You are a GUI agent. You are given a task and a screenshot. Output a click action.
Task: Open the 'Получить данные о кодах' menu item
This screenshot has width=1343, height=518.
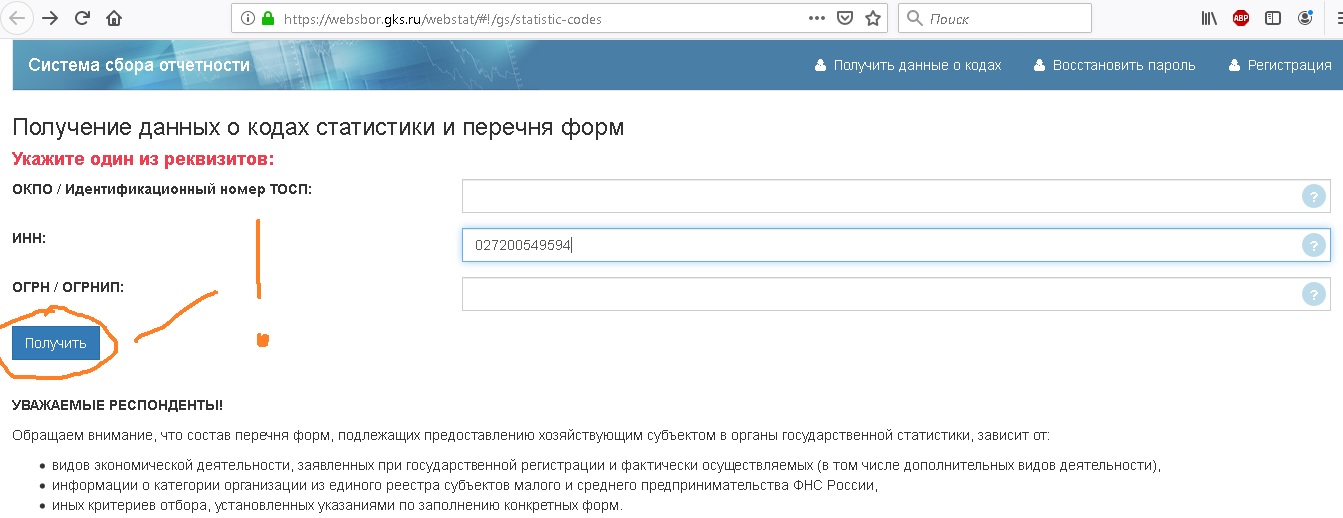(x=908, y=65)
